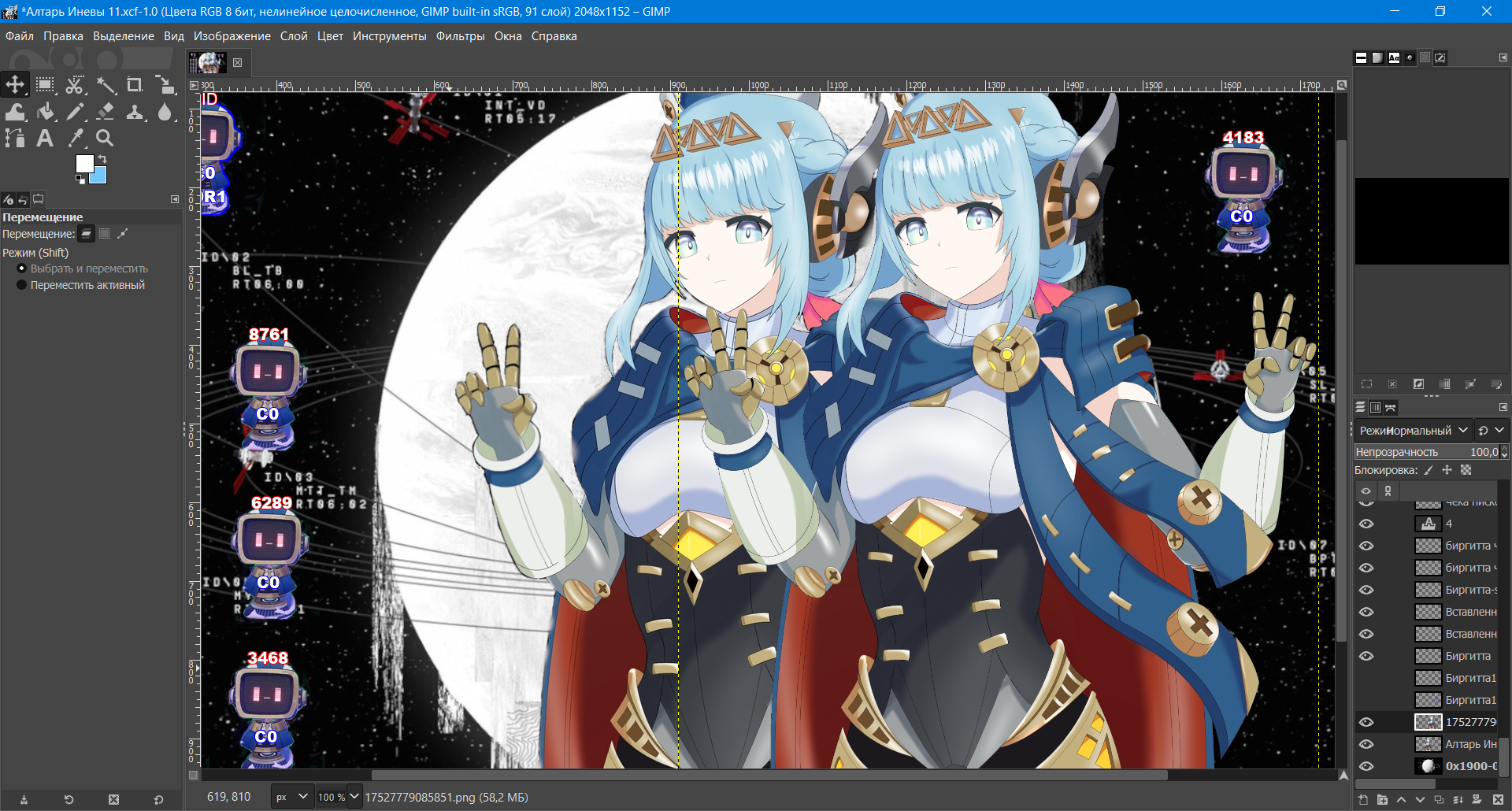This screenshot has width=1512, height=811.
Task: Merge layer down
Action: [x=1458, y=800]
